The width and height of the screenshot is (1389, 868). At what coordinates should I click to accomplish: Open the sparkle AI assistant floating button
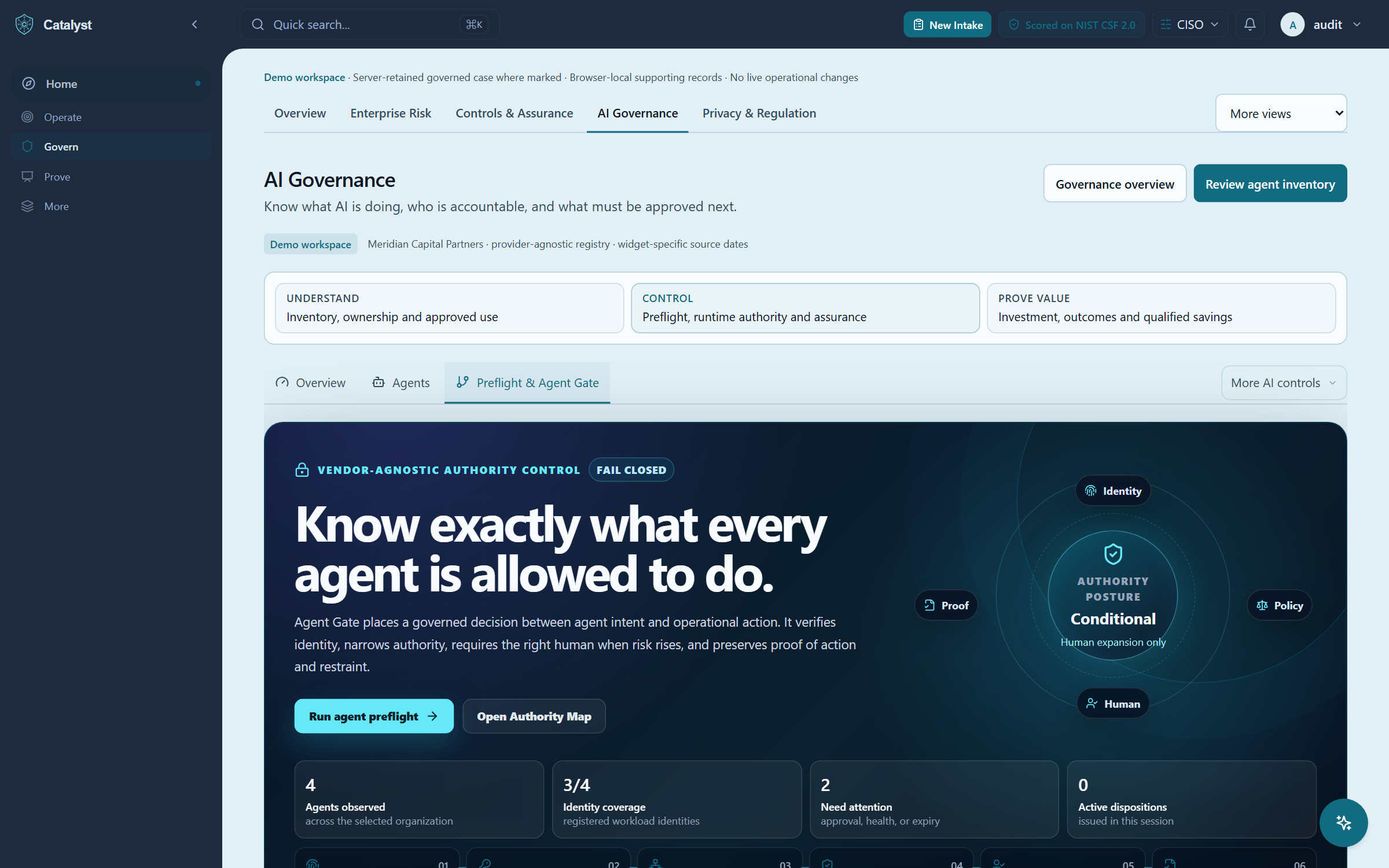point(1343,822)
